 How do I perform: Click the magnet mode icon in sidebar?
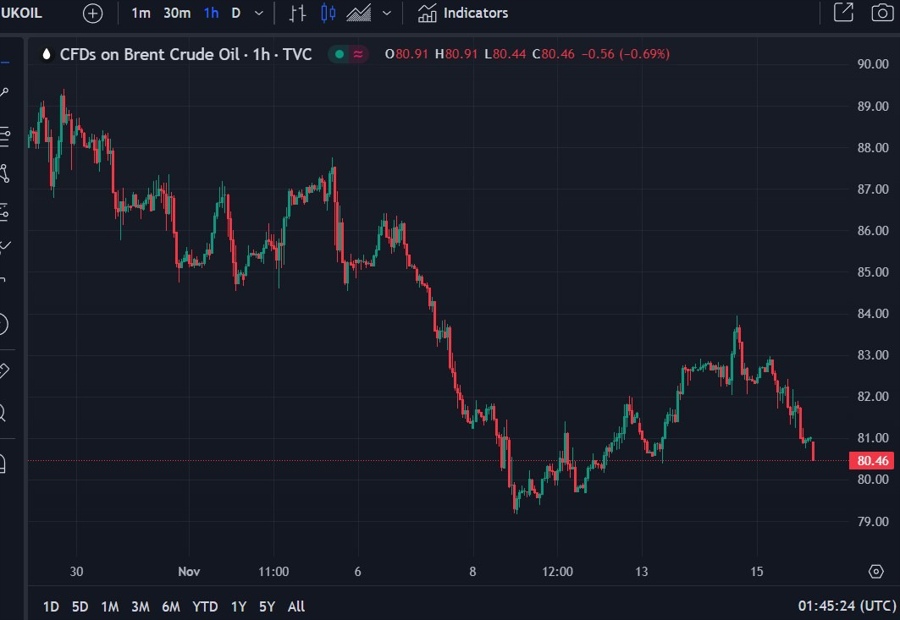2,463
